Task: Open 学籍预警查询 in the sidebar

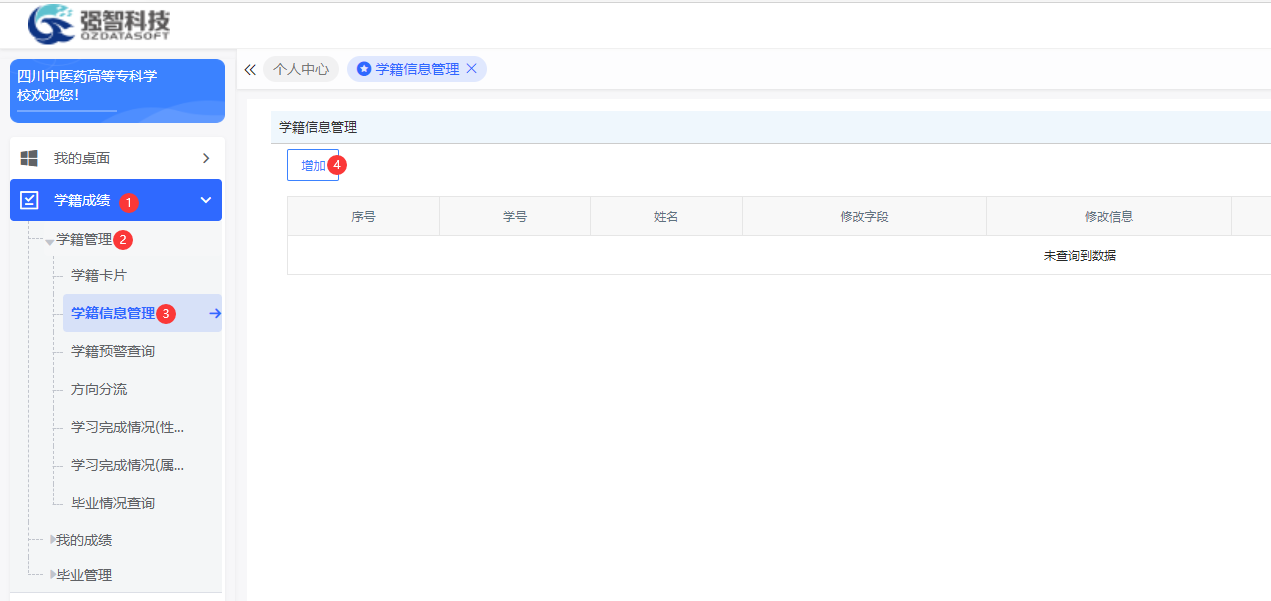Action: (113, 351)
